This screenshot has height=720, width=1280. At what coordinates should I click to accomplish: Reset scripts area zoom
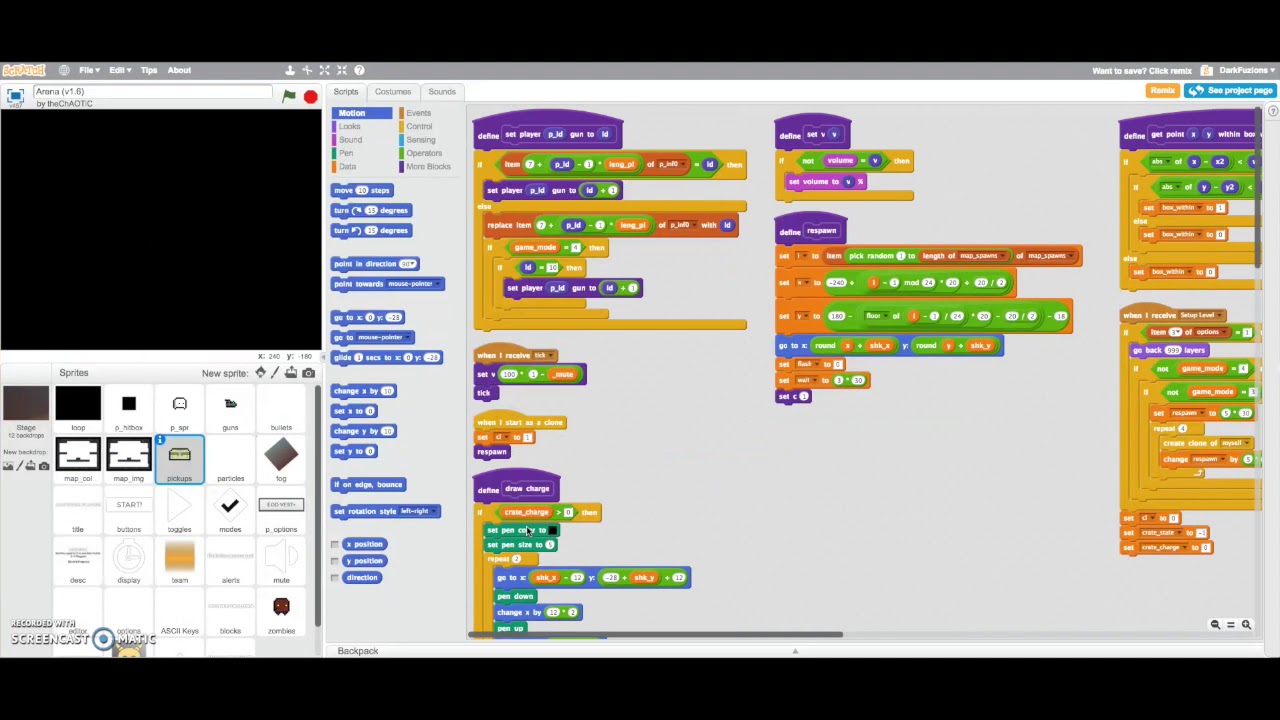pyautogui.click(x=1231, y=625)
